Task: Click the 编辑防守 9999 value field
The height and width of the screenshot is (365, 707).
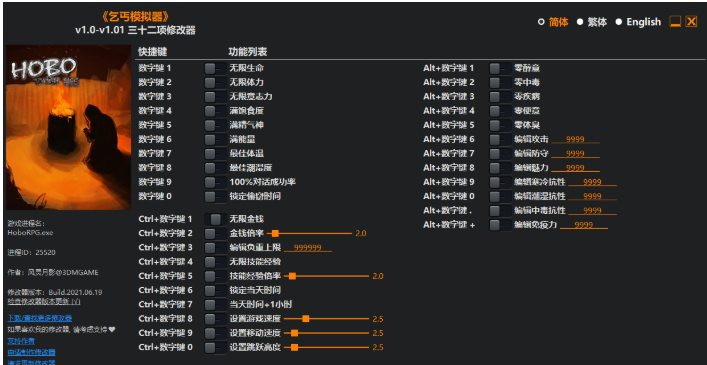Action: click(x=575, y=154)
